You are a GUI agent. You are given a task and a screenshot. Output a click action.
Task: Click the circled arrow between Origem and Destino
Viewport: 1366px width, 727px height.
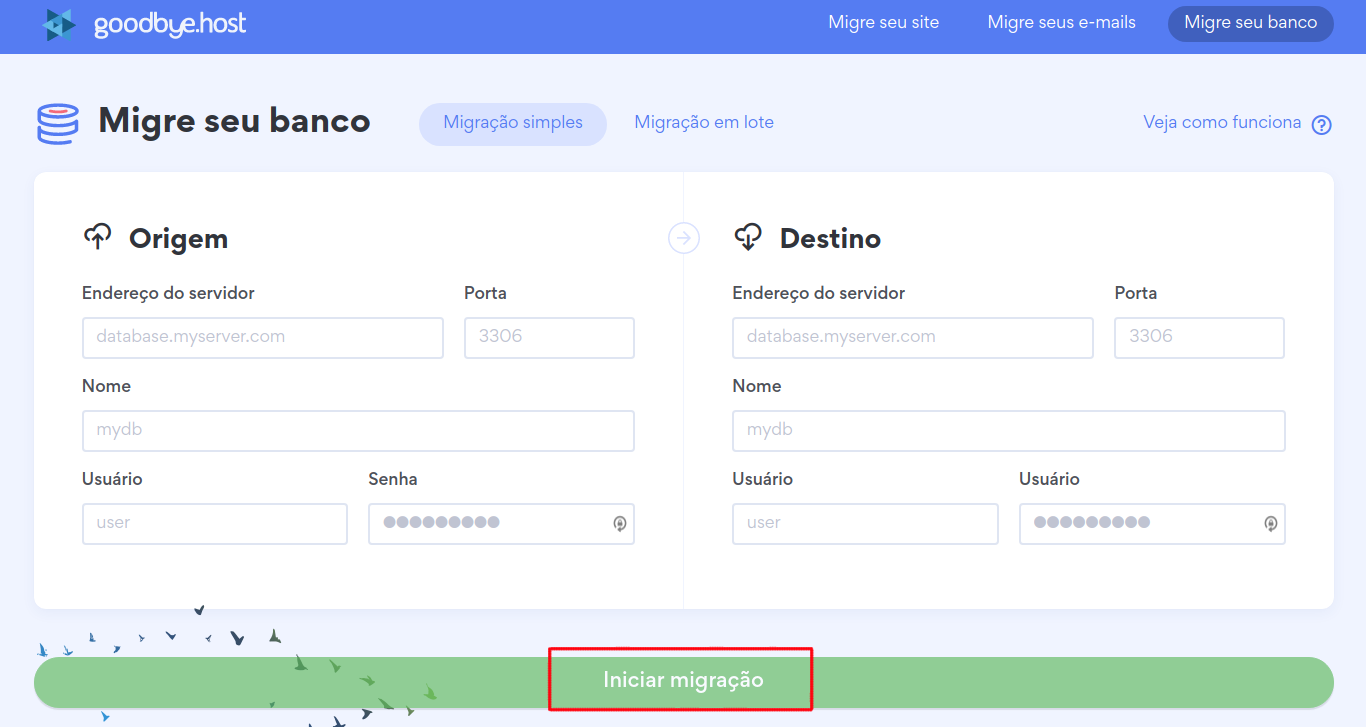point(684,238)
